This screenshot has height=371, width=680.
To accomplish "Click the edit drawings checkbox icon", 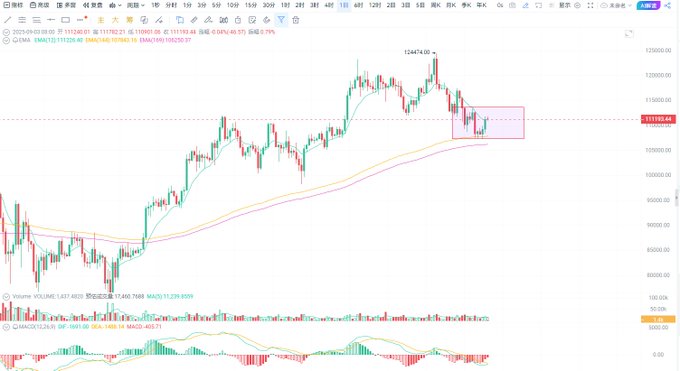I will (252, 20).
